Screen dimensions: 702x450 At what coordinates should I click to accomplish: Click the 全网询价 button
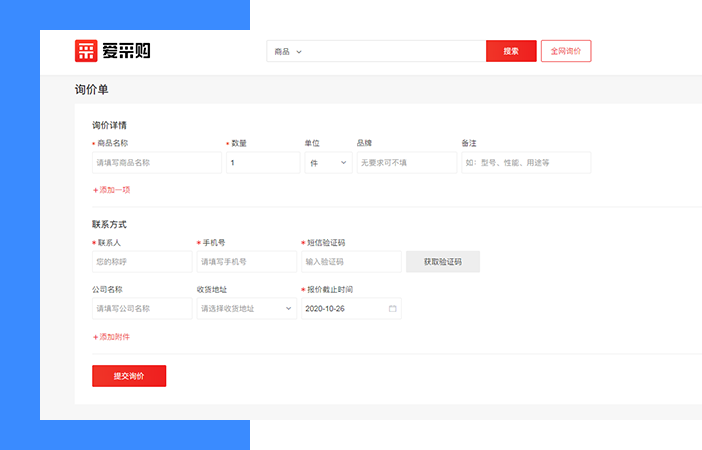tap(566, 51)
